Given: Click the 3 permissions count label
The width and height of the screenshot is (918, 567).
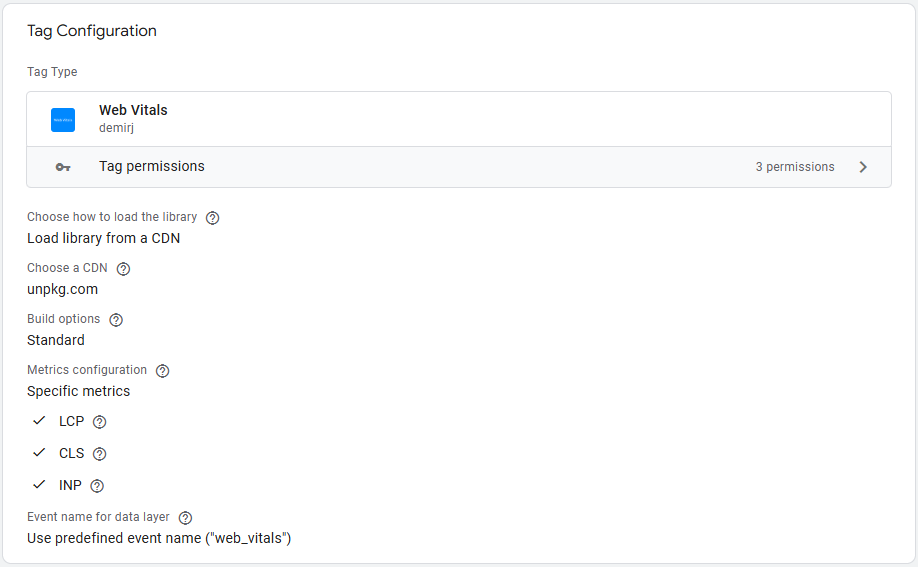Looking at the screenshot, I should point(794,167).
